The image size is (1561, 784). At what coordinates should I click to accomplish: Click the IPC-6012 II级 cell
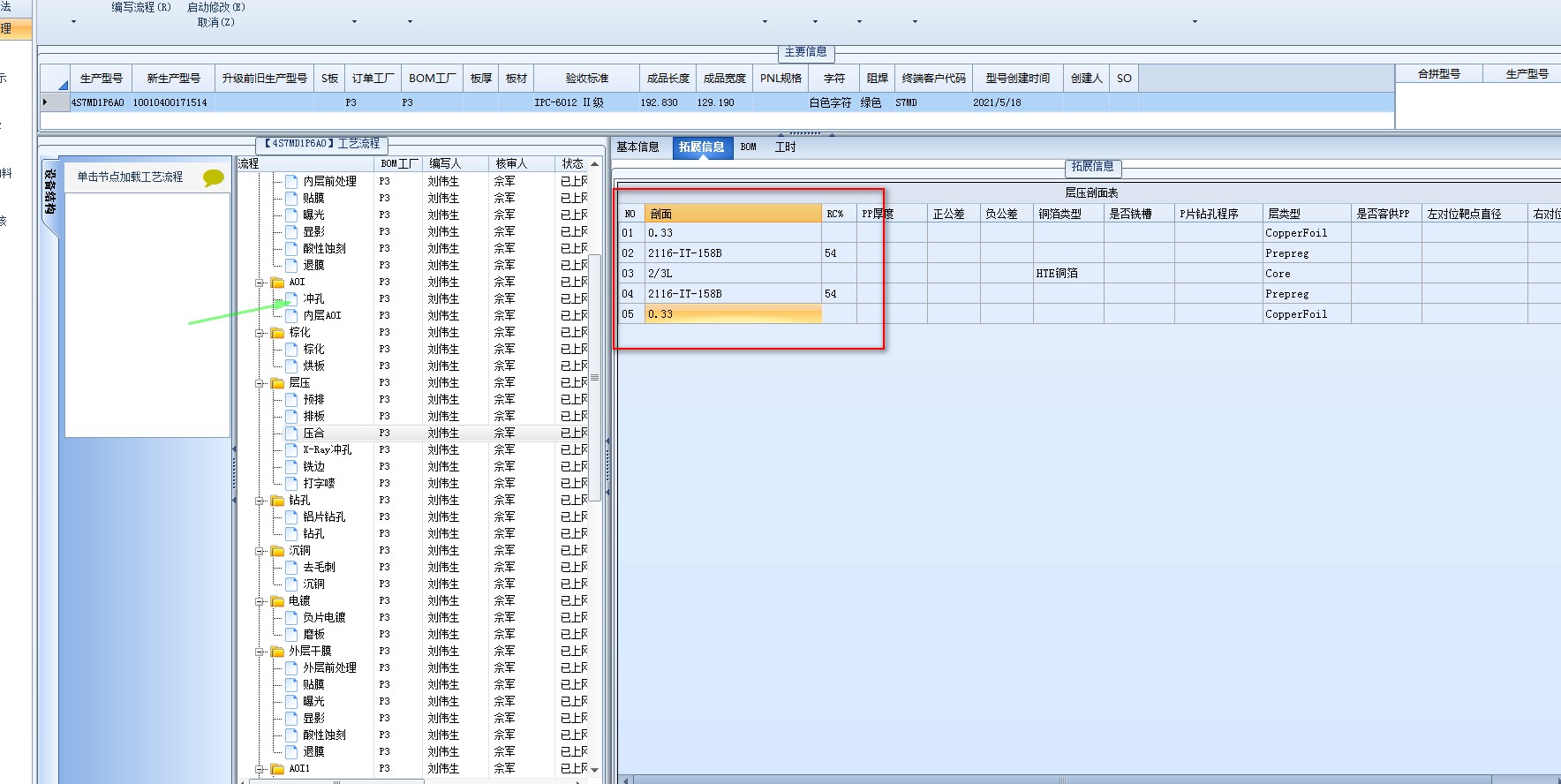585,102
